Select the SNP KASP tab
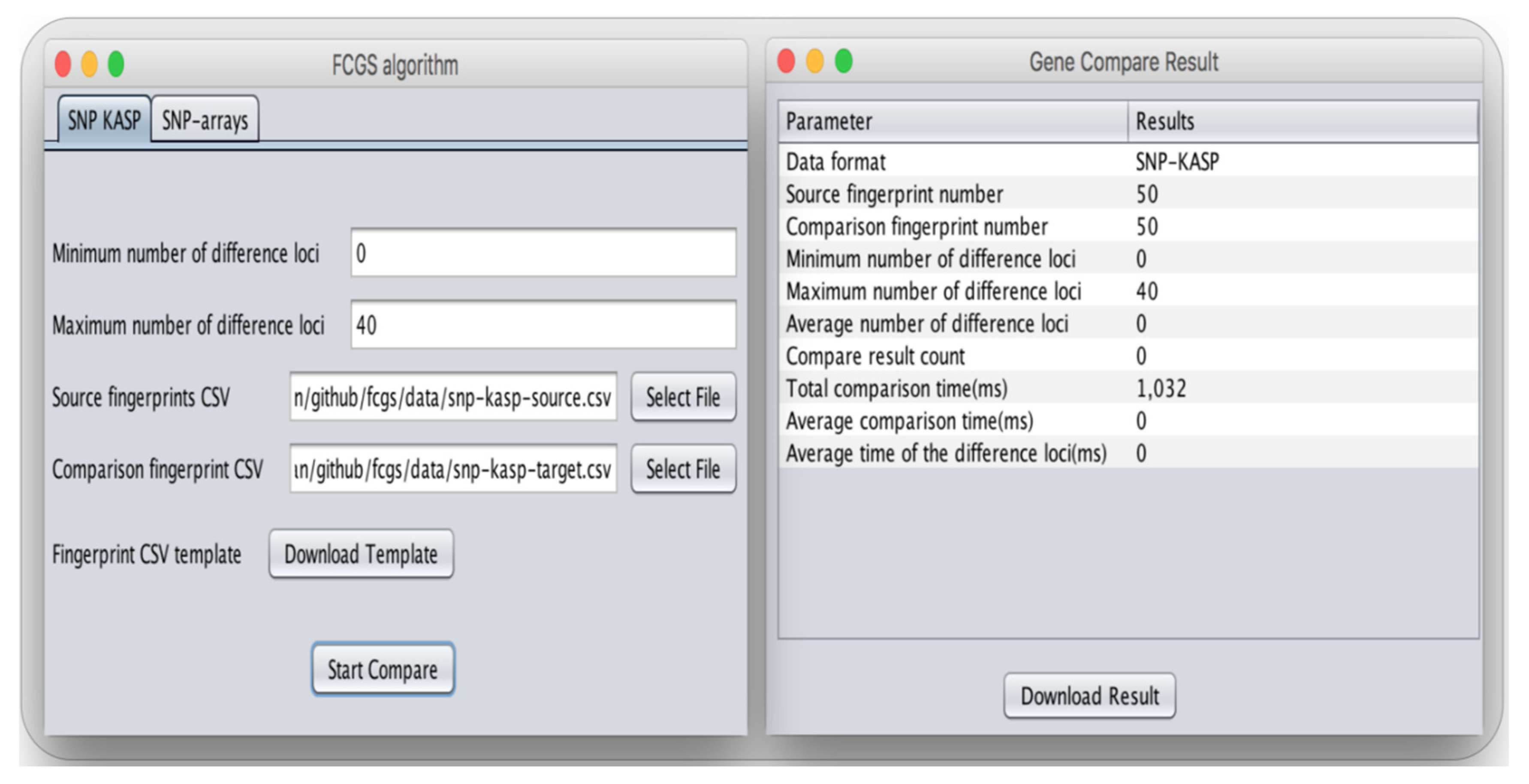This screenshot has width=1529, height=784. coord(104,121)
